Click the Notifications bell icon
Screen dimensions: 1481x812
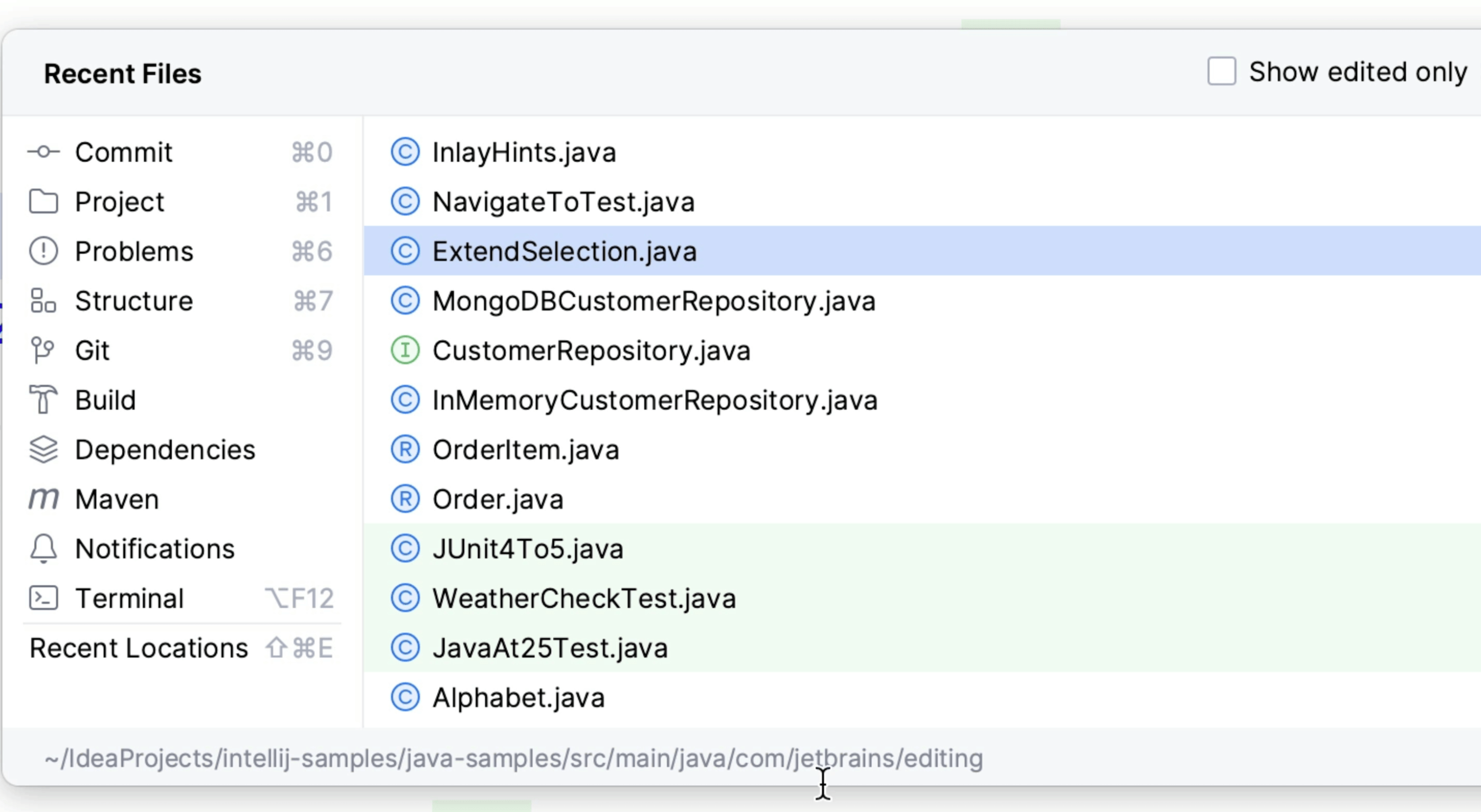[43, 548]
